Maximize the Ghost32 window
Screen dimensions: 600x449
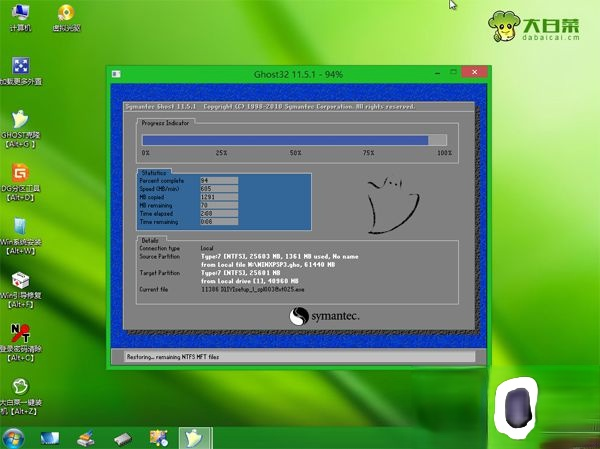click(453, 72)
